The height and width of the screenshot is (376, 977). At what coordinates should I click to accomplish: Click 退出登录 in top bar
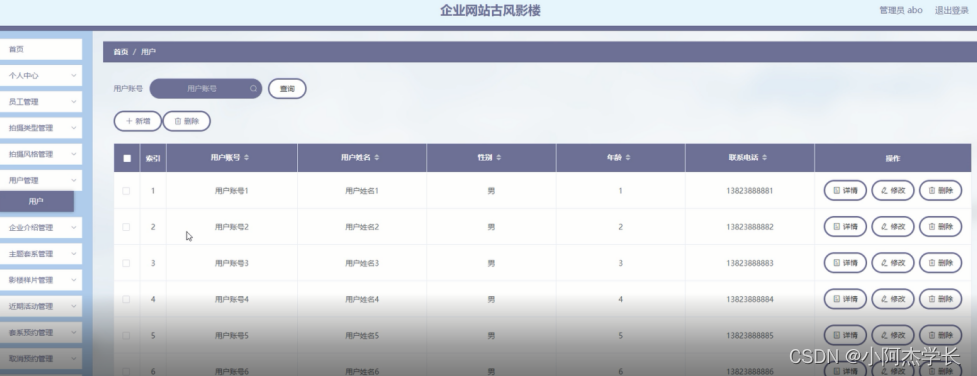[951, 11]
